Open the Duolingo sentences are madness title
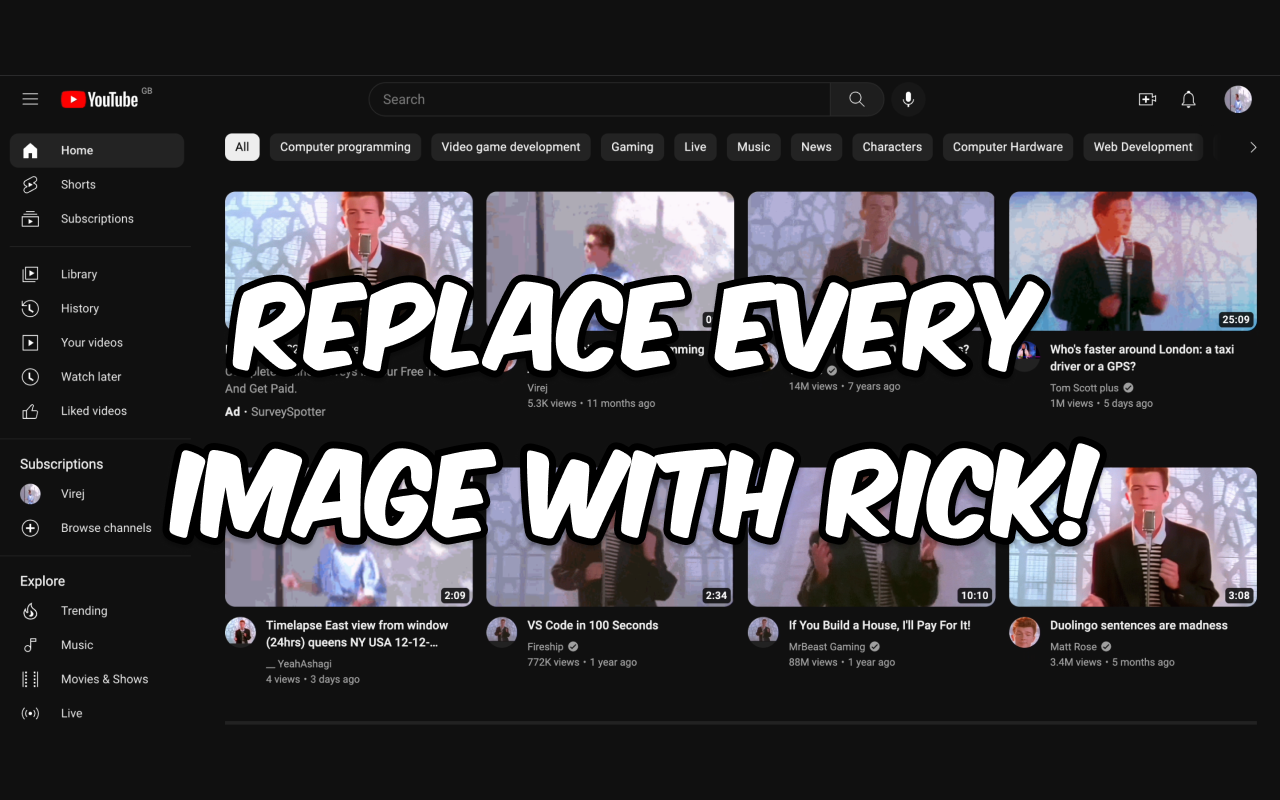Screen dimensions: 1280x800 (1139, 625)
